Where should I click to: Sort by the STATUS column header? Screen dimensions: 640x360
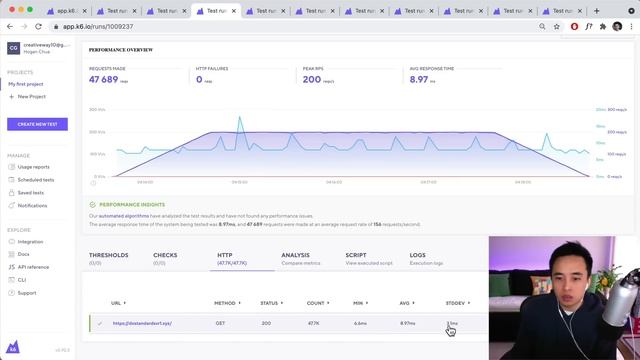pyautogui.click(x=272, y=303)
